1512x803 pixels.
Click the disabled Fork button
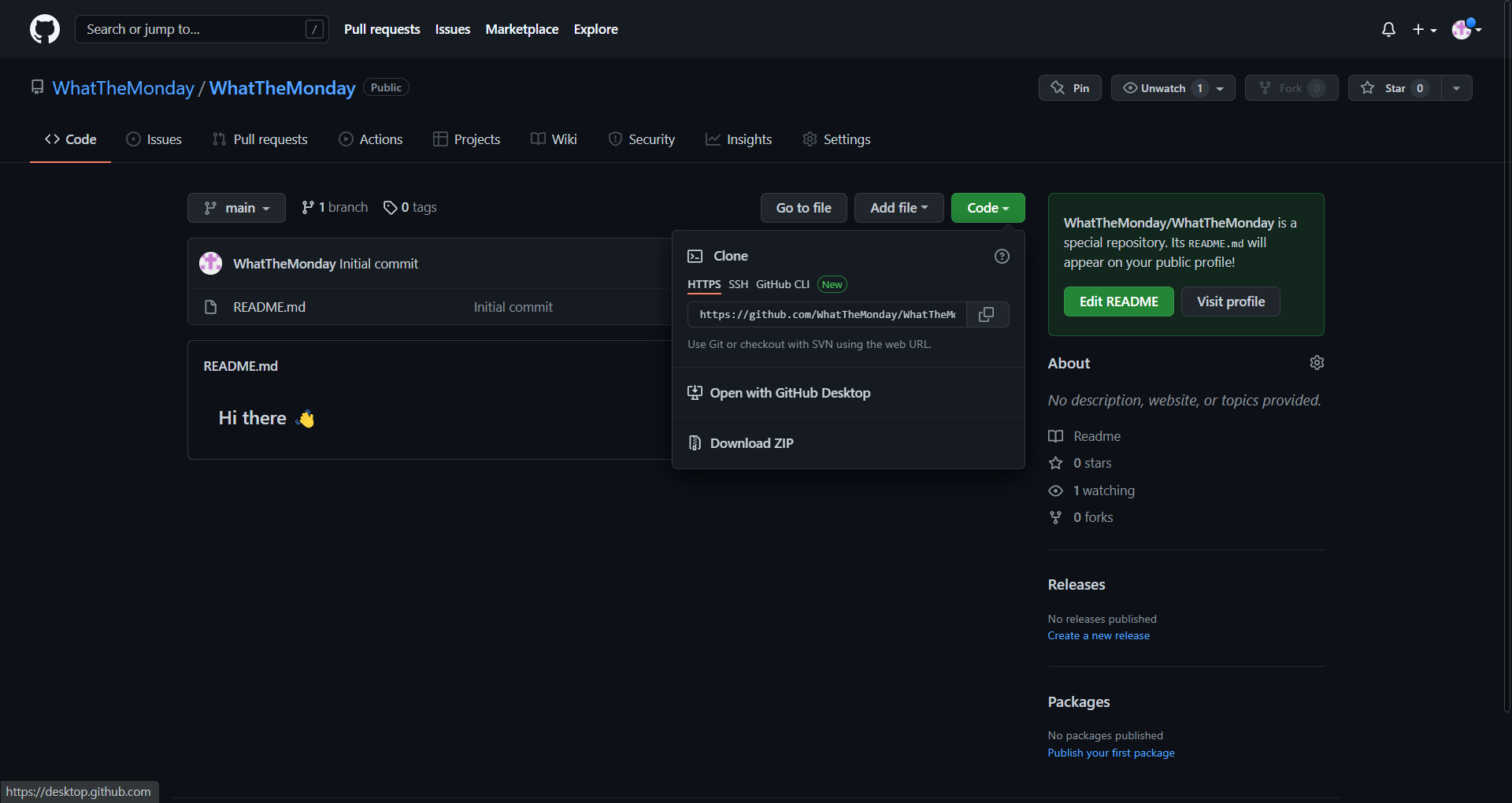(x=1291, y=88)
